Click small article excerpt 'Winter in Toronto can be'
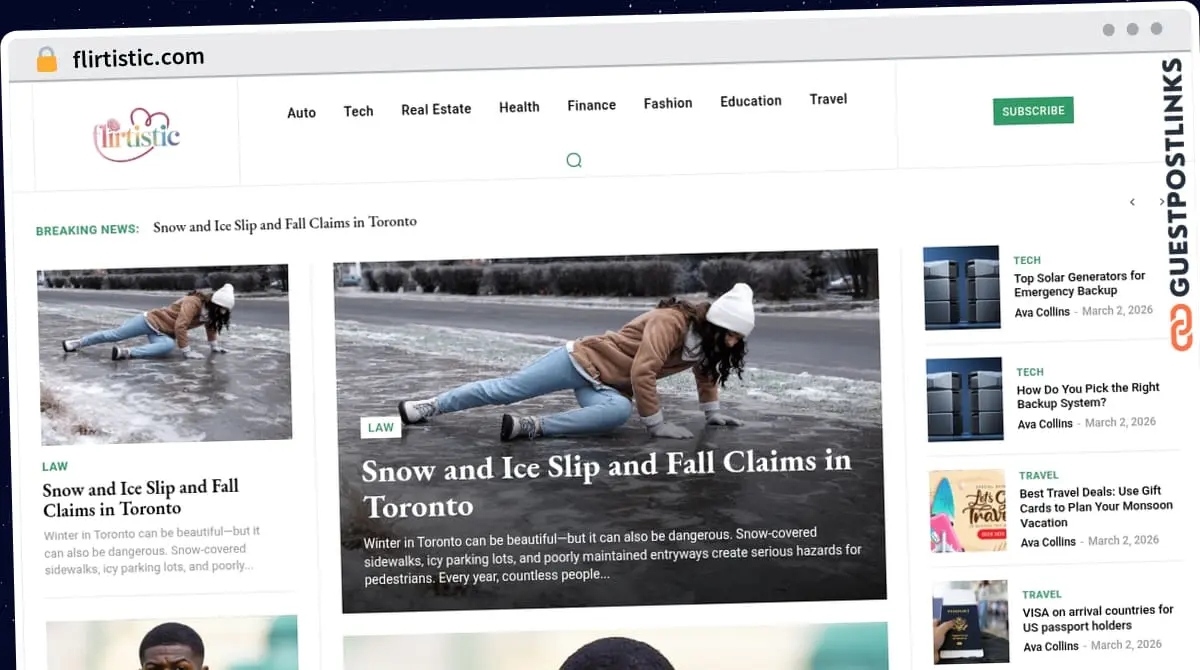Screen dimensions: 1200x670 point(152,549)
